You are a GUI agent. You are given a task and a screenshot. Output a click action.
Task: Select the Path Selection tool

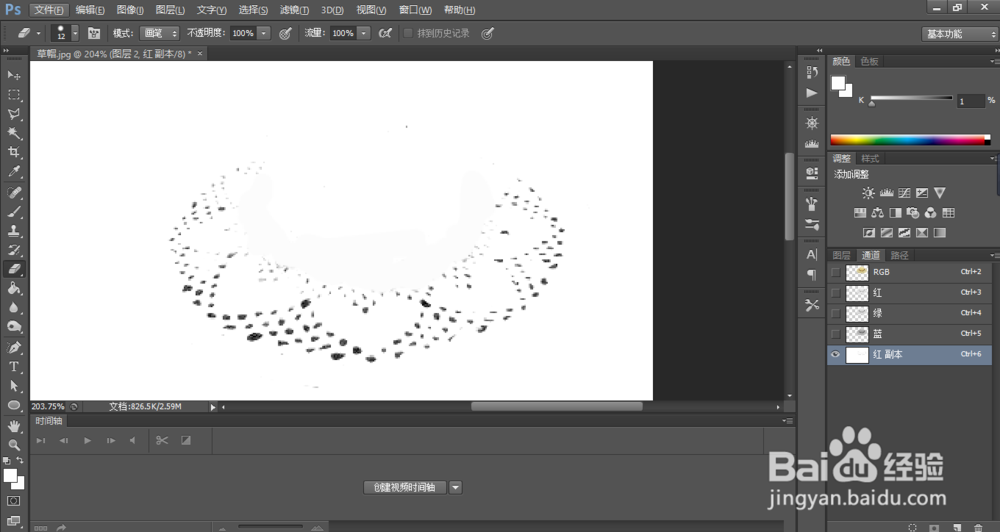(13, 385)
